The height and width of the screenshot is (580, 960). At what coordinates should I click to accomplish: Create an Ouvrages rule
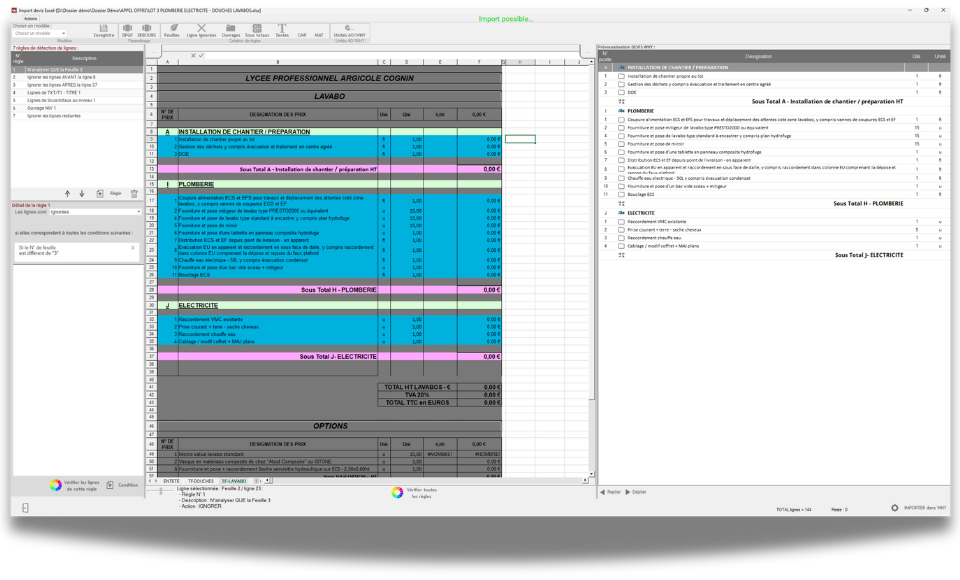tap(231, 31)
